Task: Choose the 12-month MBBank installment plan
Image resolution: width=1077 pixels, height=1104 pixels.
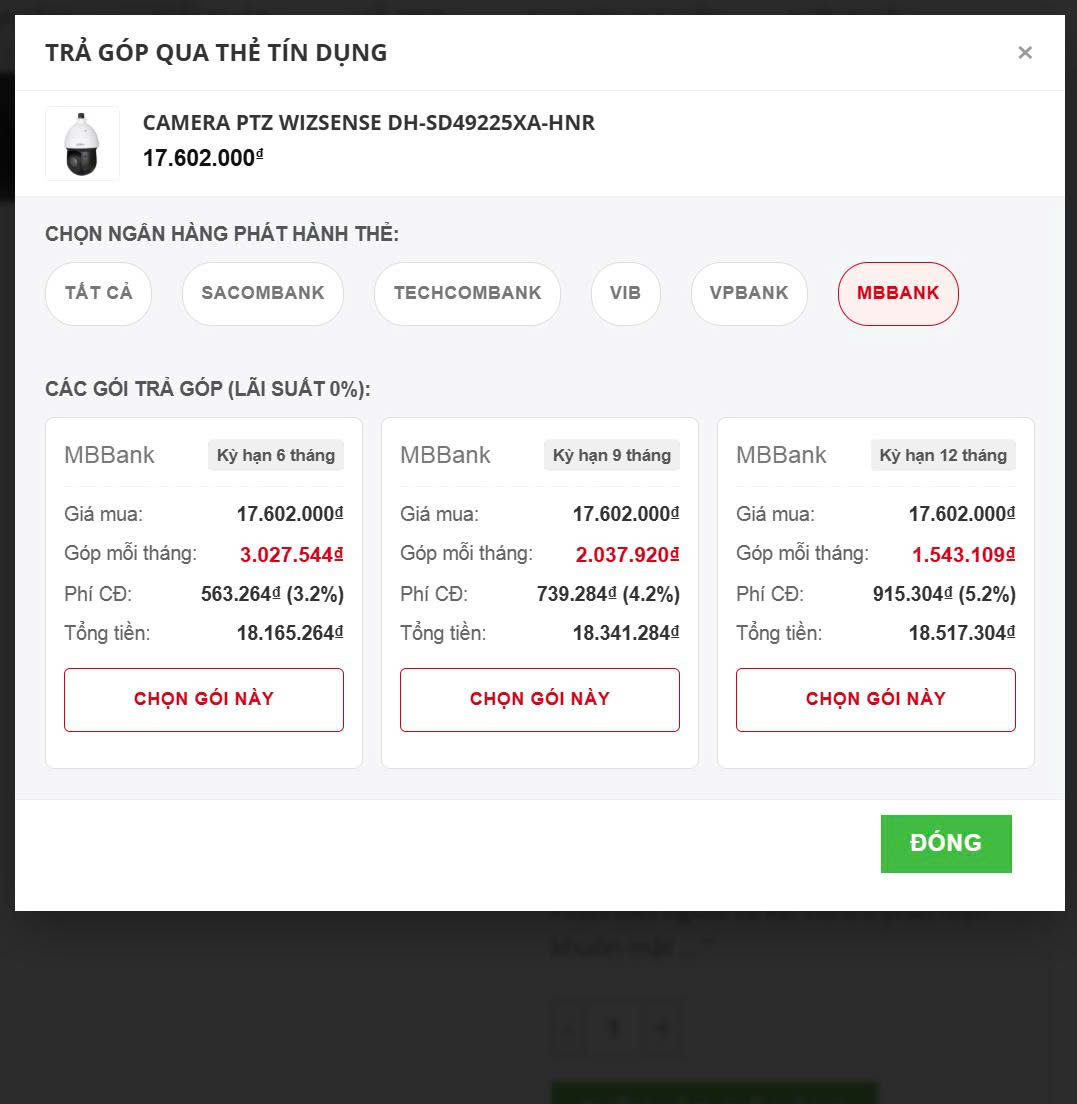Action: pyautogui.click(x=876, y=699)
